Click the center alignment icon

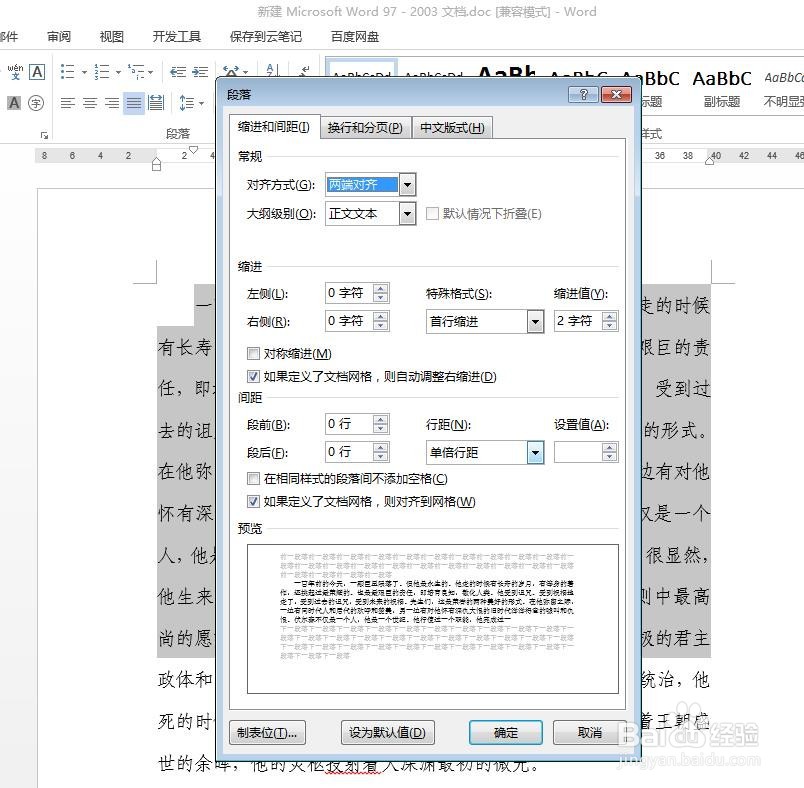pyautogui.click(x=90, y=103)
